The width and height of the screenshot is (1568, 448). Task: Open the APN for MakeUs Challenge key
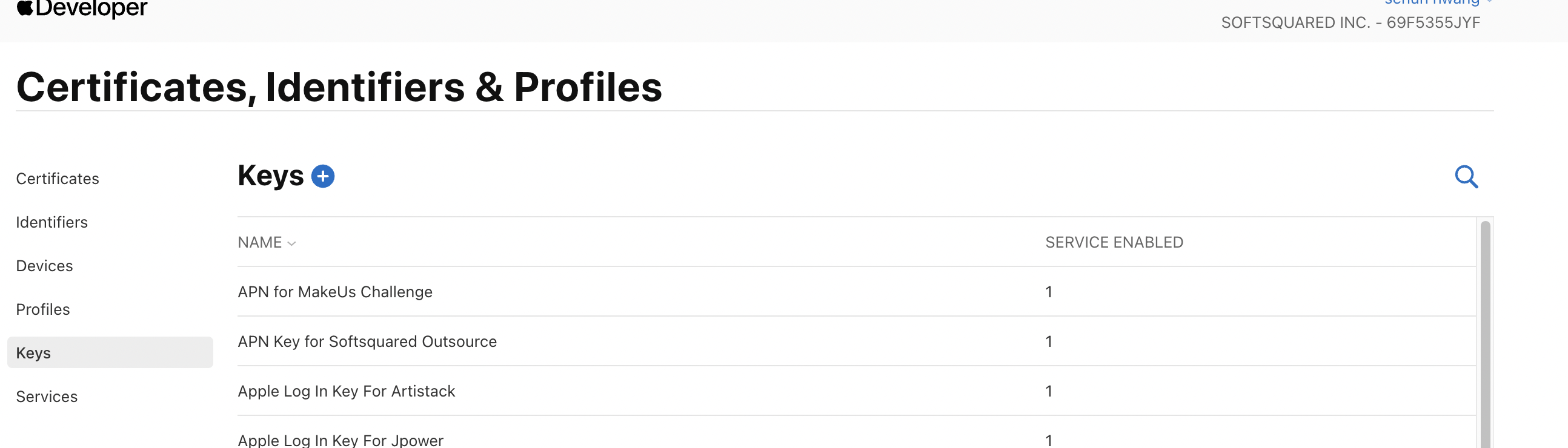[335, 292]
